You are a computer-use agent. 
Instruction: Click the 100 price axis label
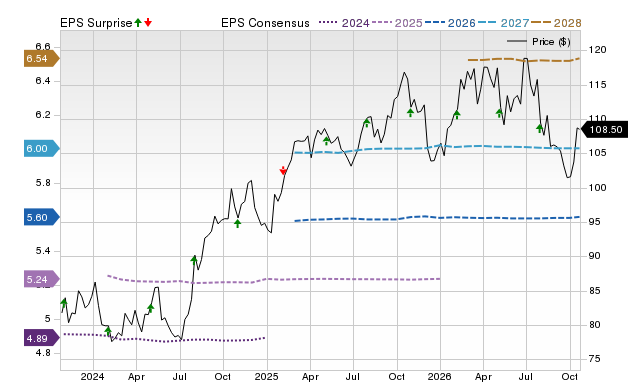[598, 188]
